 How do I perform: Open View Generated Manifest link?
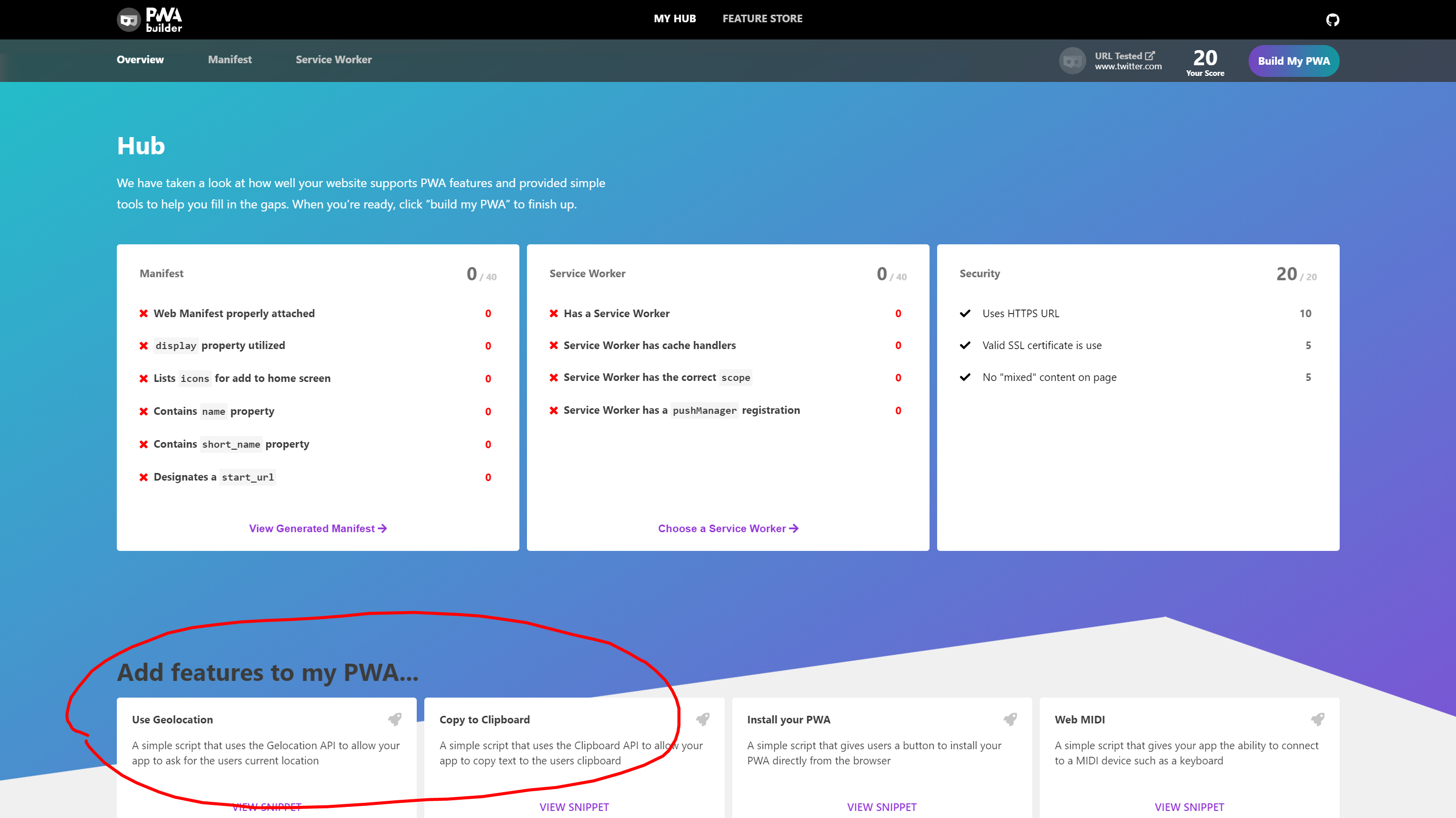click(x=318, y=528)
